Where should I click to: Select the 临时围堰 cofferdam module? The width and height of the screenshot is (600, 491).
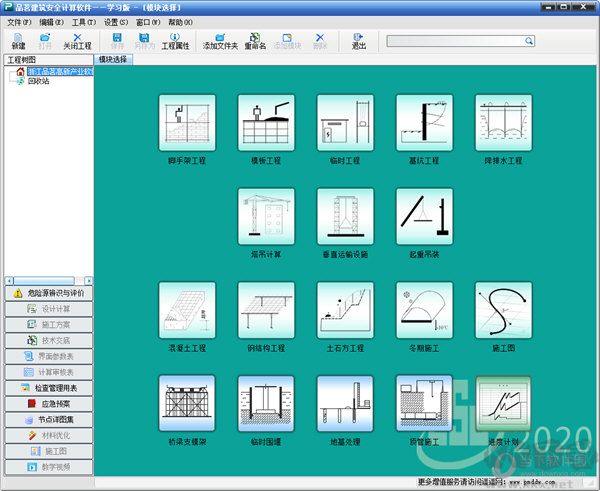(266, 404)
